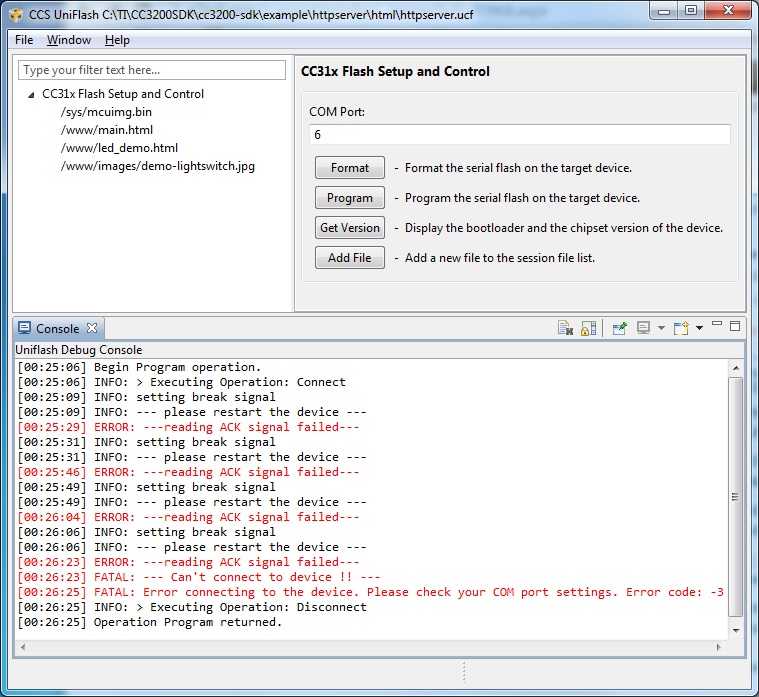Click the 'Executing Operation: Connect' console line
The width and height of the screenshot is (759, 697).
tap(182, 382)
